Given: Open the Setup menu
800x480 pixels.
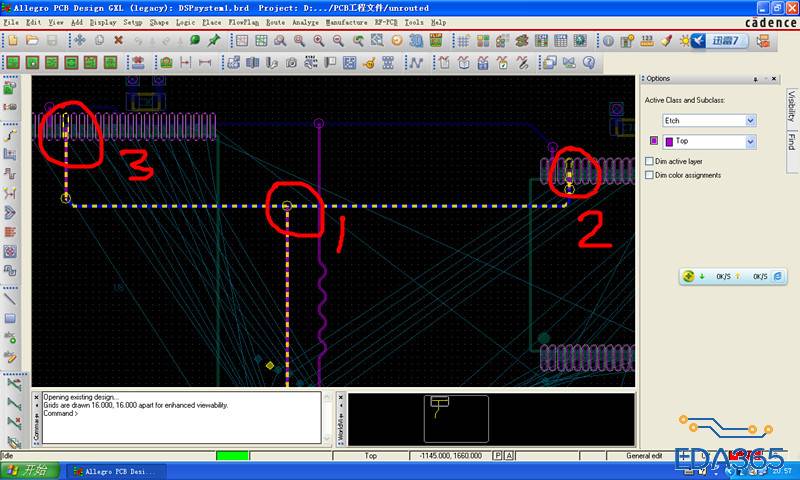Looking at the screenshot, I should [x=133, y=22].
